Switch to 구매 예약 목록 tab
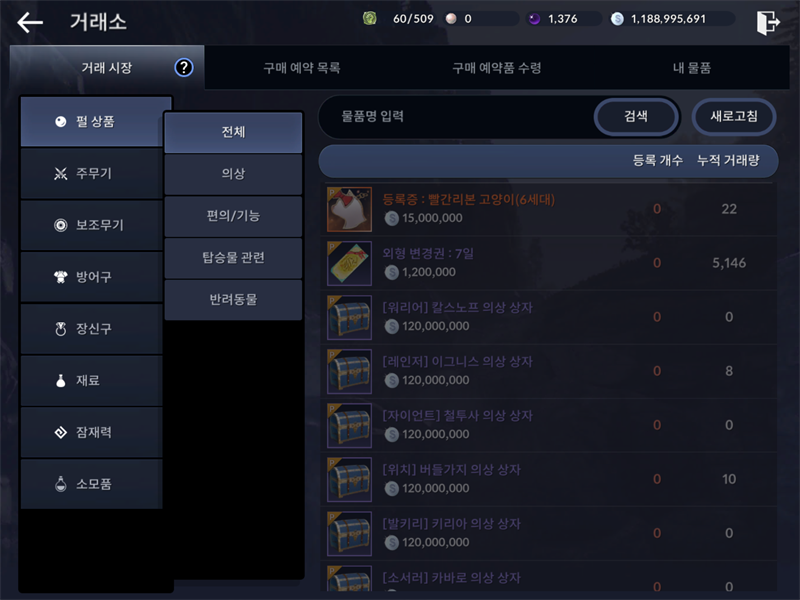Image resolution: width=800 pixels, height=600 pixels. coord(302,68)
